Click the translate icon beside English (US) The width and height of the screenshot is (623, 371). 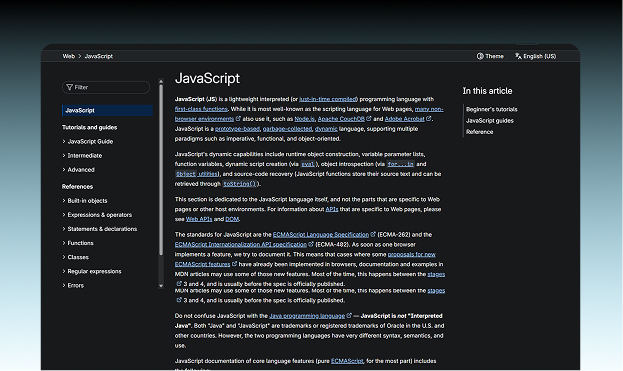point(518,56)
